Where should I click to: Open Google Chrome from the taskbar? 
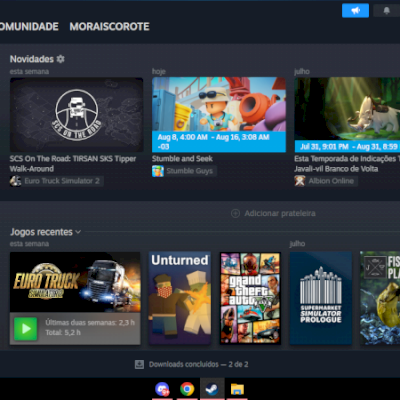(x=187, y=389)
